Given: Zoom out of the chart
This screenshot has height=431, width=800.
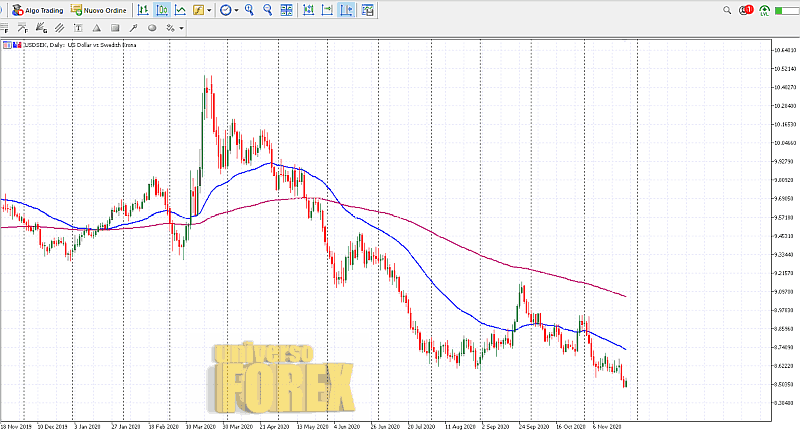Looking at the screenshot, I should (268, 10).
